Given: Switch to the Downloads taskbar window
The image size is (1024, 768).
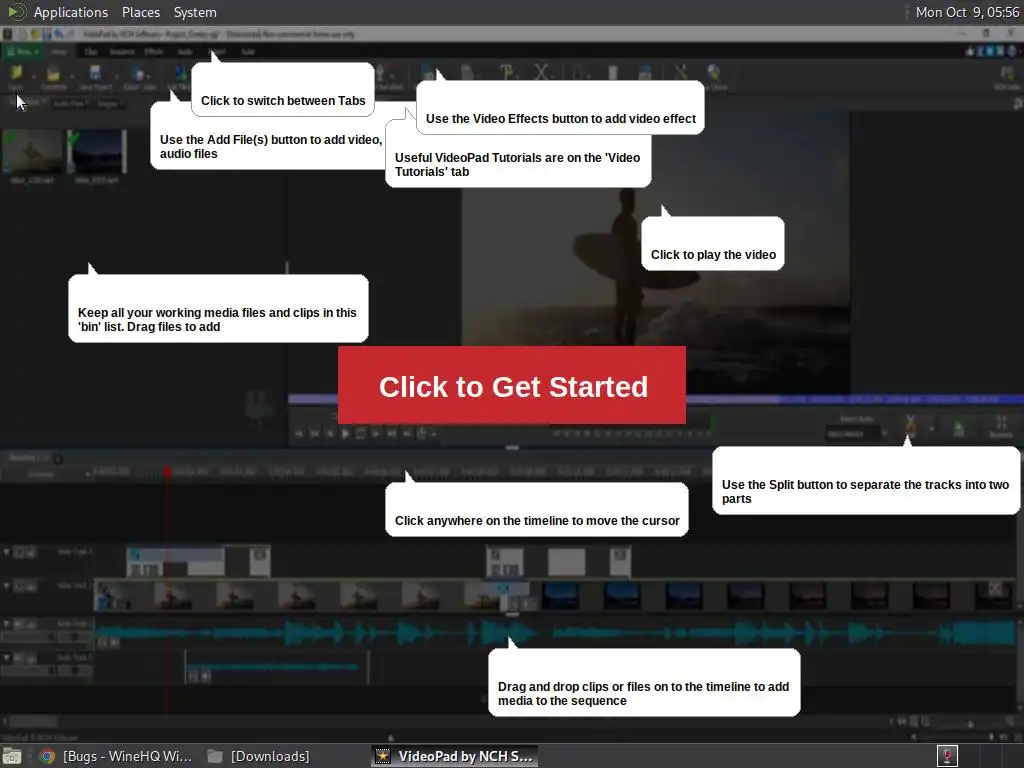Looking at the screenshot, I should (259, 756).
